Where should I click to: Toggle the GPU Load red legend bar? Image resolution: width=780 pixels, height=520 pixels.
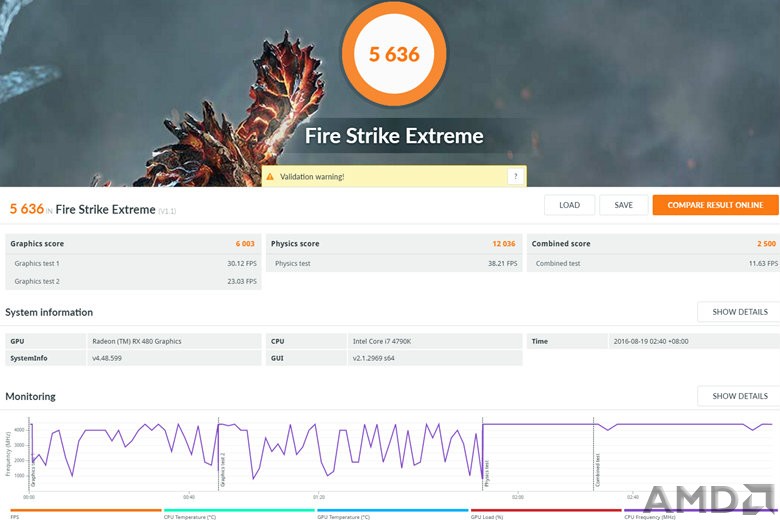[x=546, y=510]
